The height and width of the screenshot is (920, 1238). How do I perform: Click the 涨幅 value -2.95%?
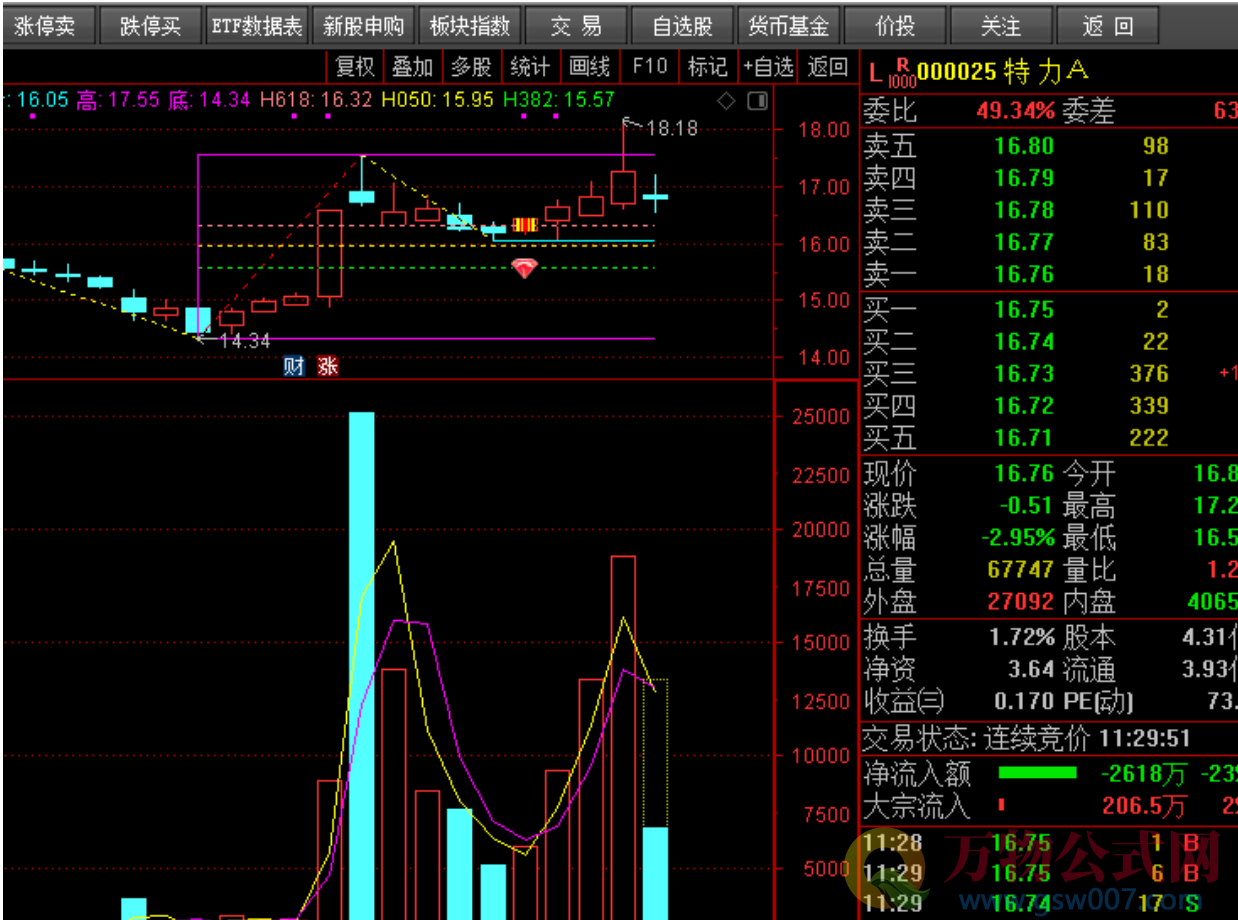[x=1018, y=538]
